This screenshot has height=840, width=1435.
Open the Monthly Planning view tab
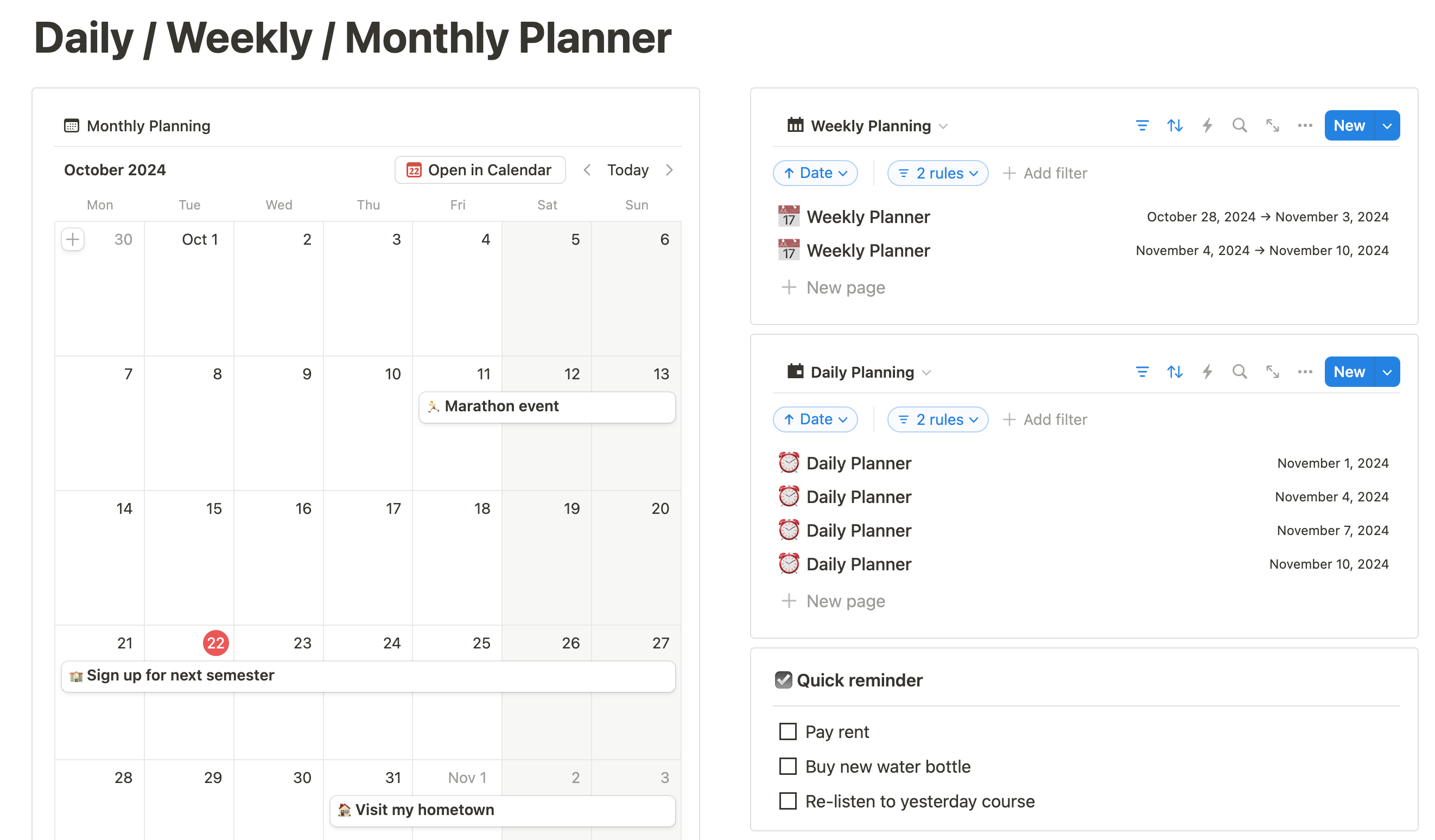(137, 126)
